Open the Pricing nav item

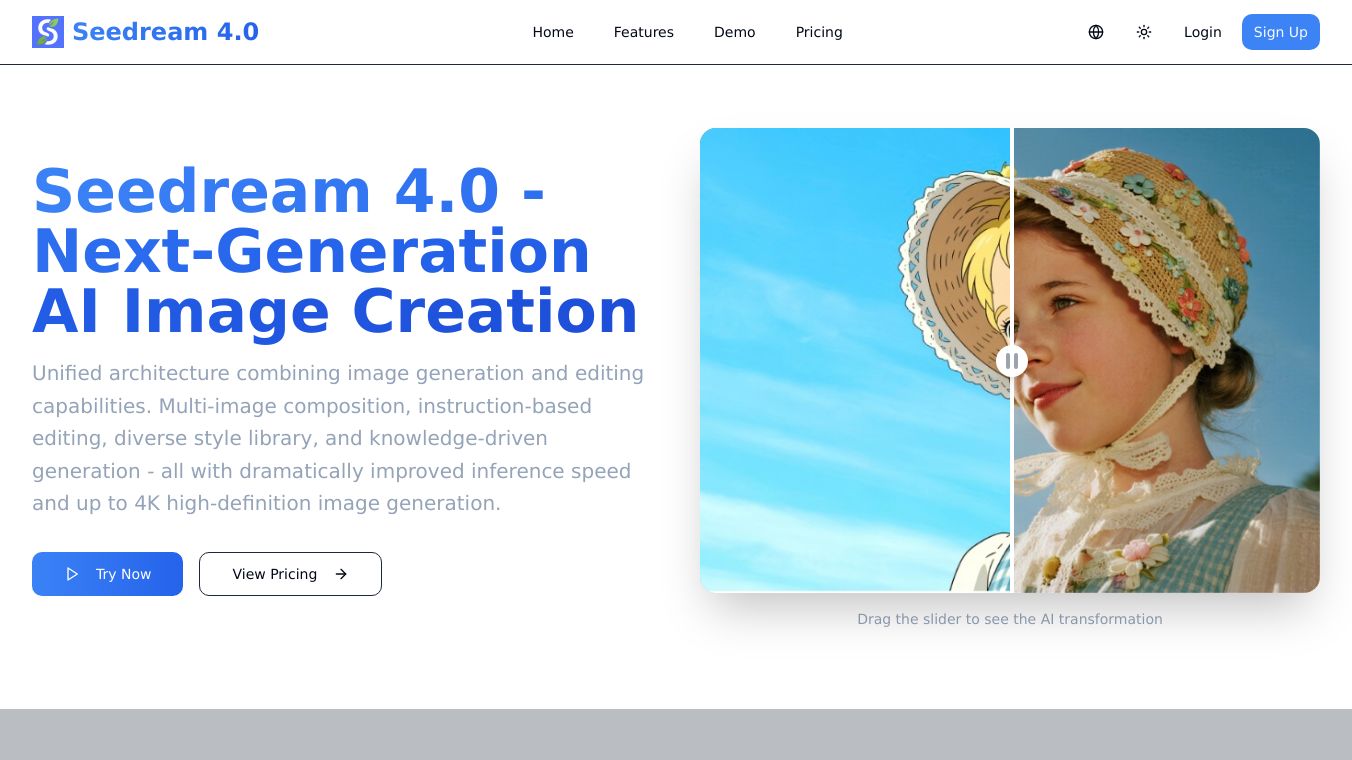(x=819, y=32)
